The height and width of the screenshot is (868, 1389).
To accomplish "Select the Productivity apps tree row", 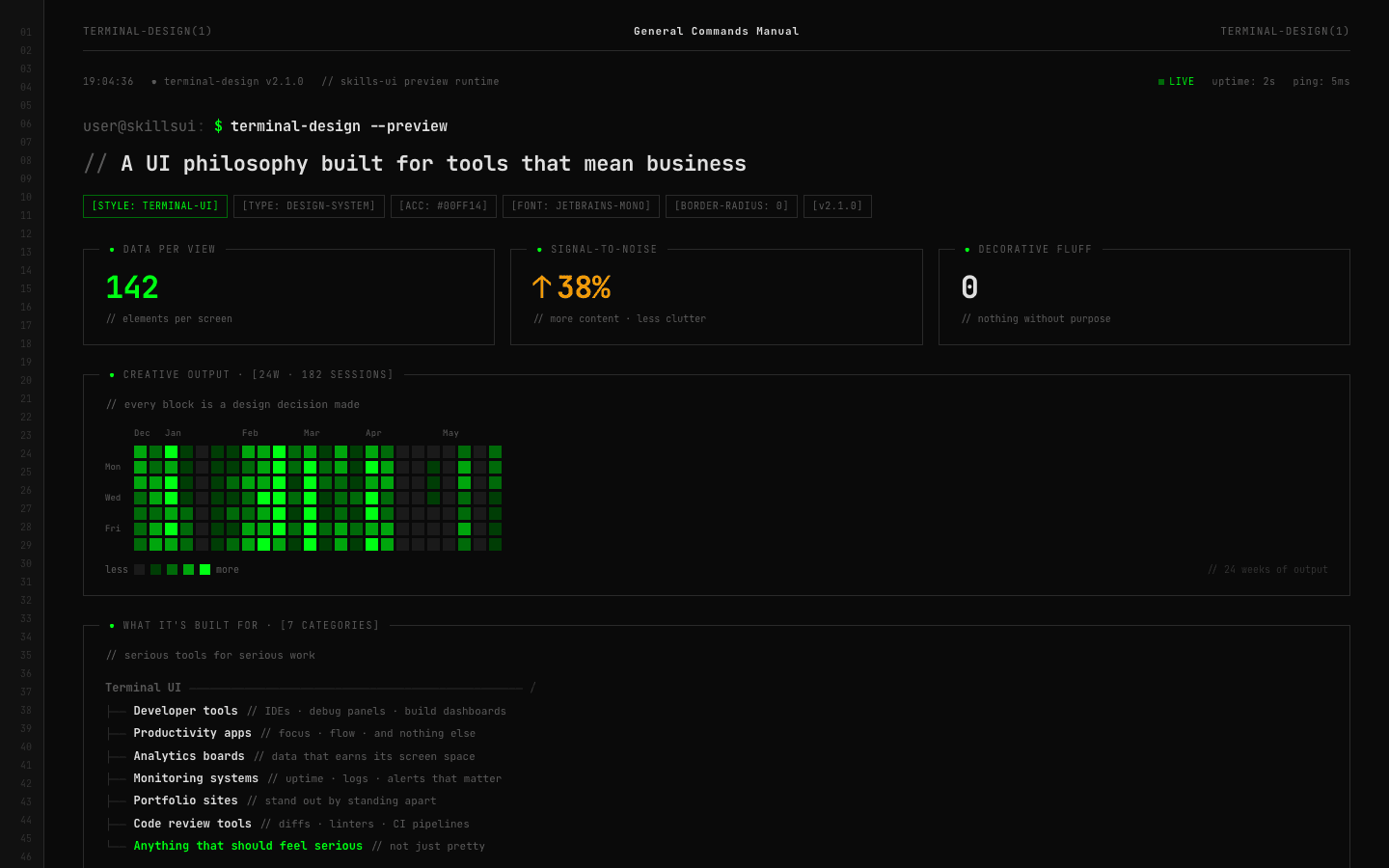I will click(291, 733).
